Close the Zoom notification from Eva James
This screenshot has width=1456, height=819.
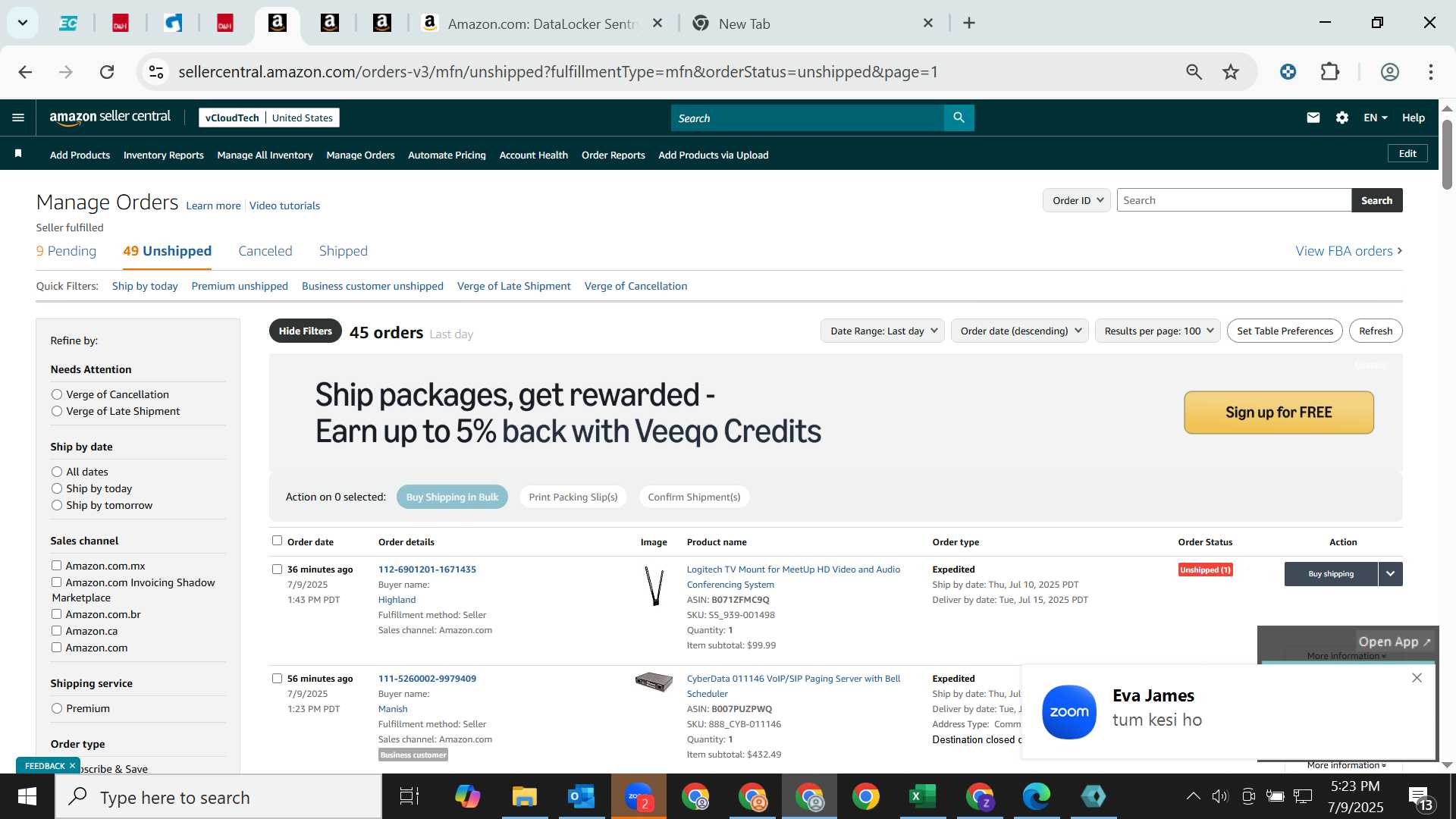(1417, 678)
